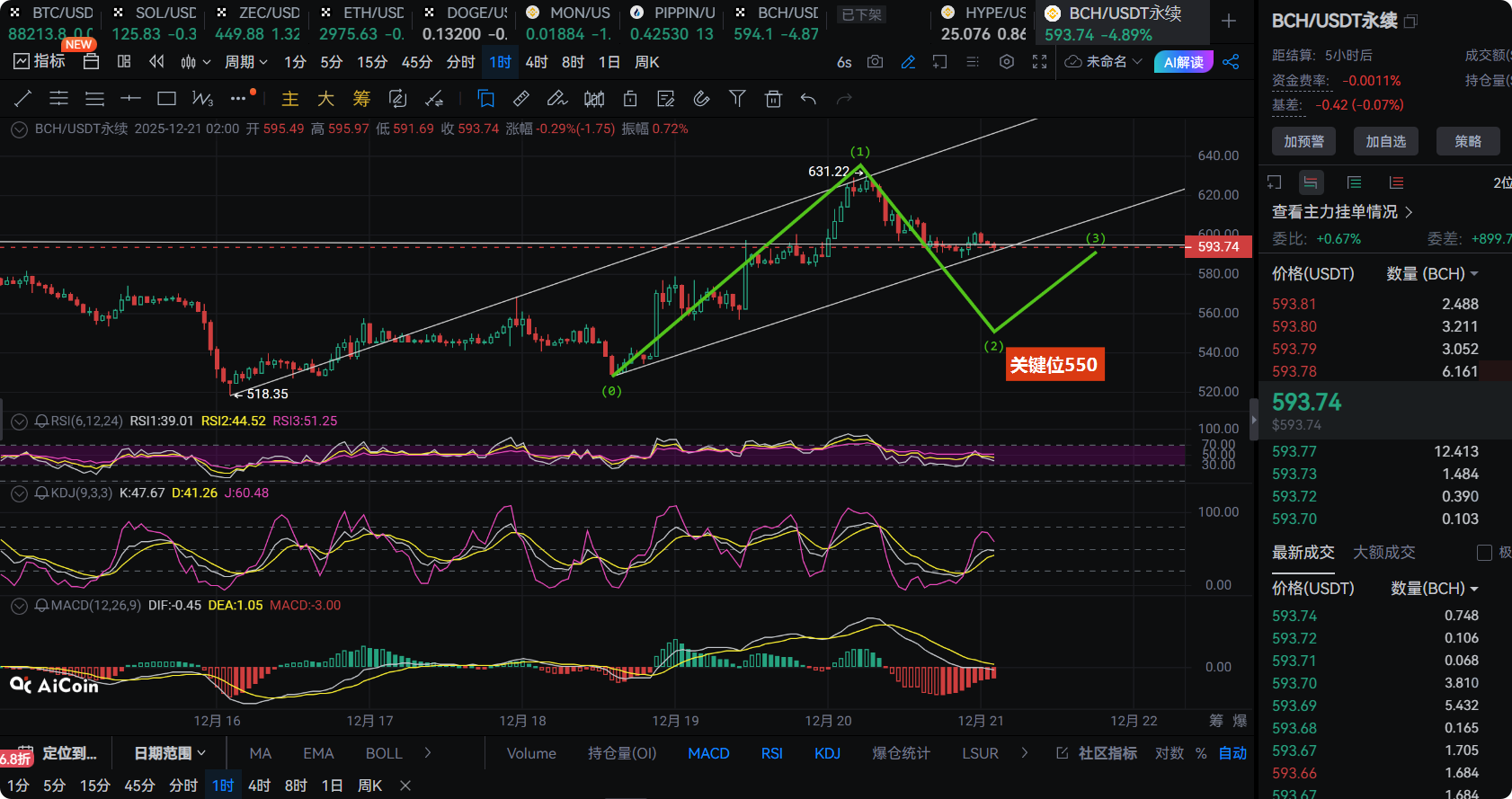The image size is (1512, 799).
Task: Enter fullscreen chart mode
Action: pyautogui.click(x=1039, y=62)
